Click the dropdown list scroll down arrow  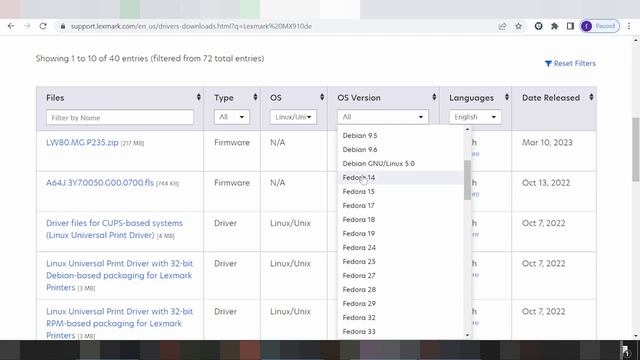[x=467, y=335]
